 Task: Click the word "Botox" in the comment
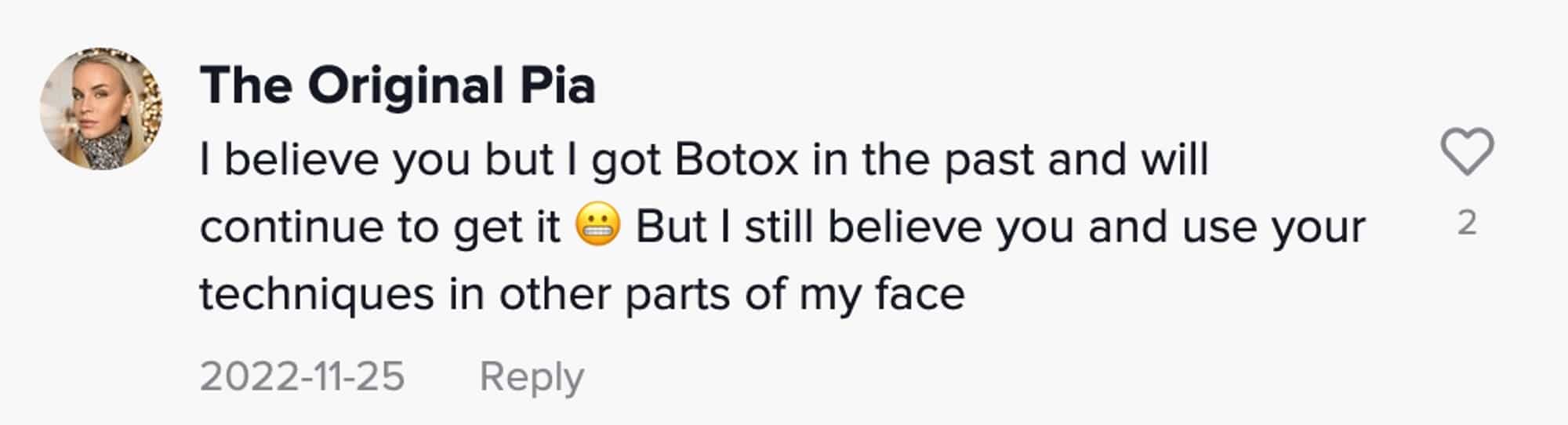click(x=735, y=160)
